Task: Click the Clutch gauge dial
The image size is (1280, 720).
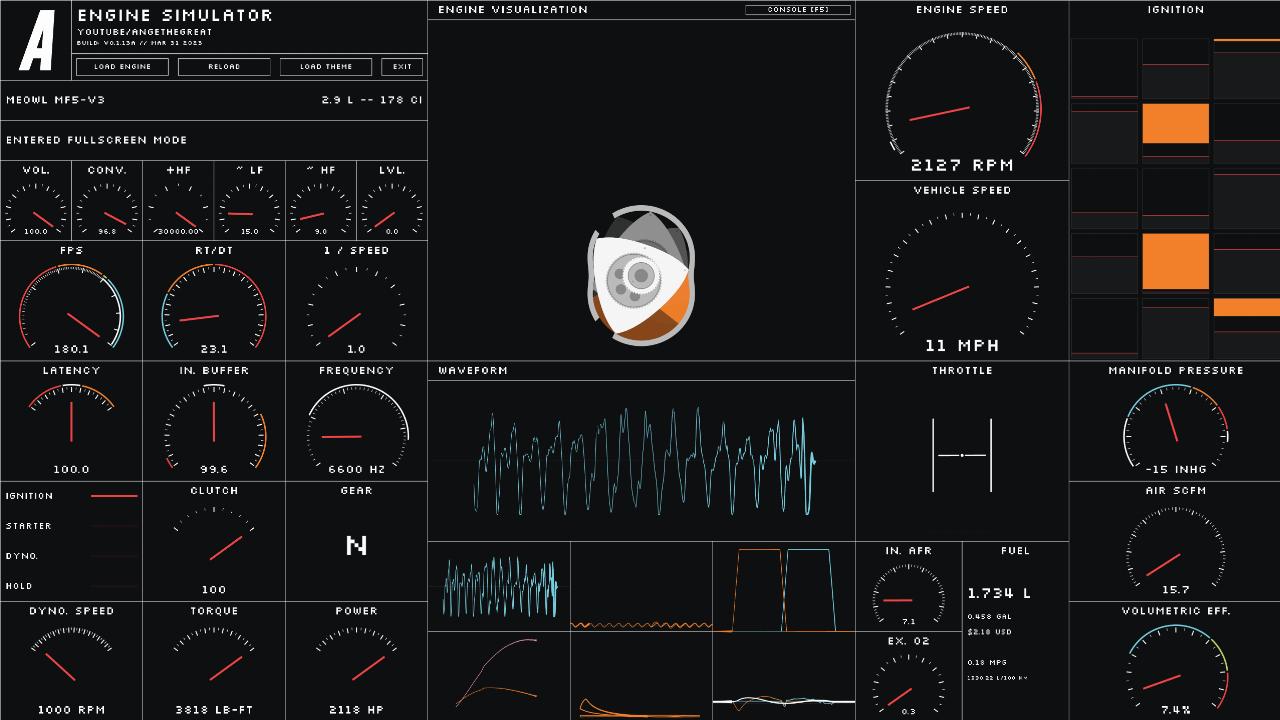Action: point(214,541)
